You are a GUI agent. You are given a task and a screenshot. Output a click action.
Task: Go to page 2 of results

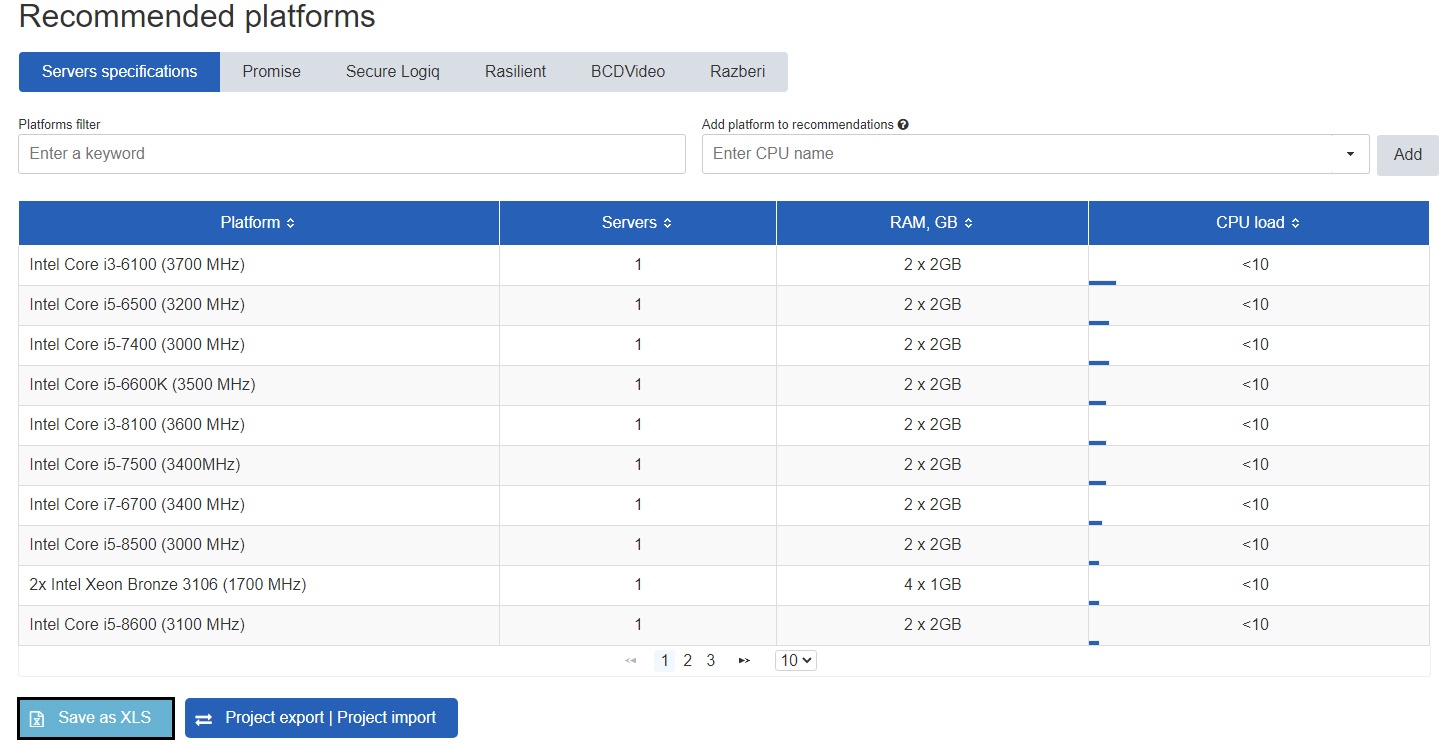pos(687,660)
